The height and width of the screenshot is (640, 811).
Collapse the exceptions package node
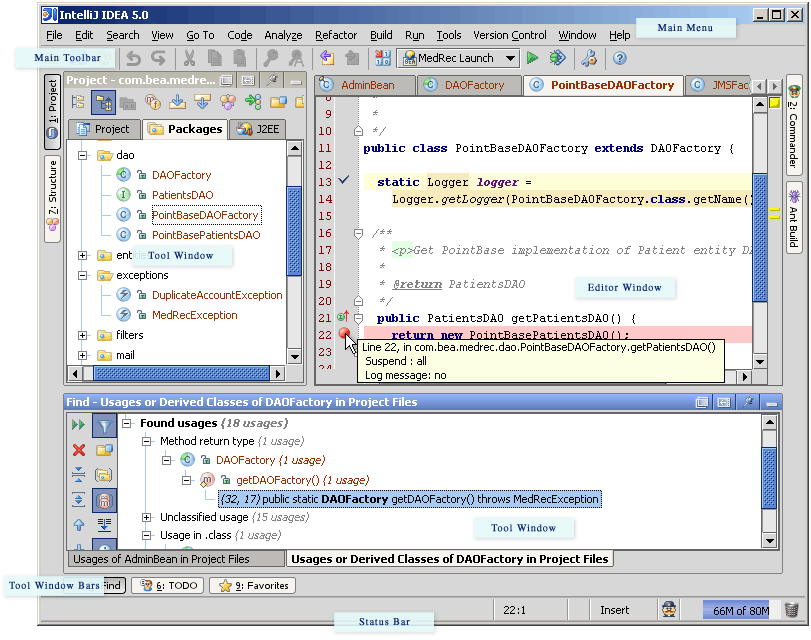coord(82,275)
